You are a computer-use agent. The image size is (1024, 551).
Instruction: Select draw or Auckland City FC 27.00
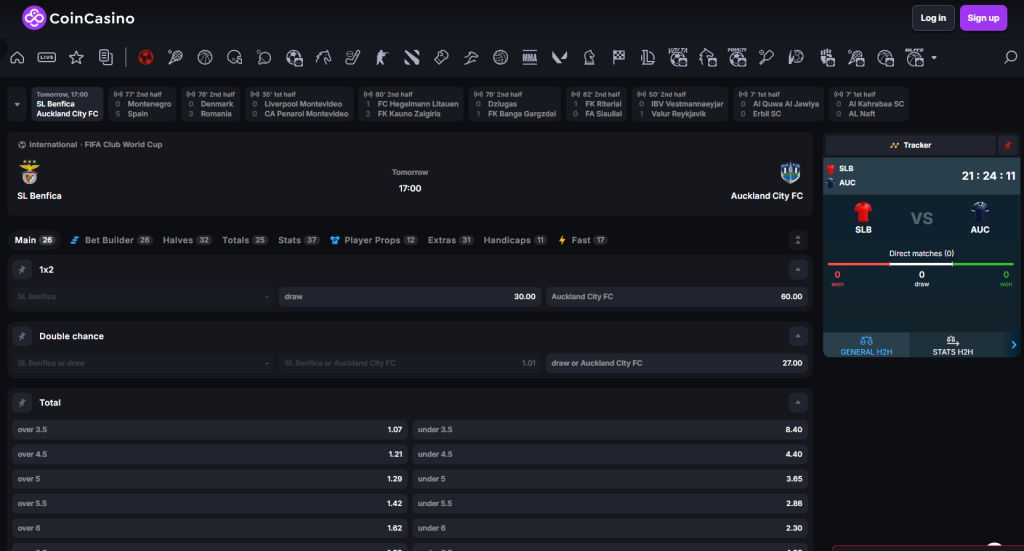(677, 363)
